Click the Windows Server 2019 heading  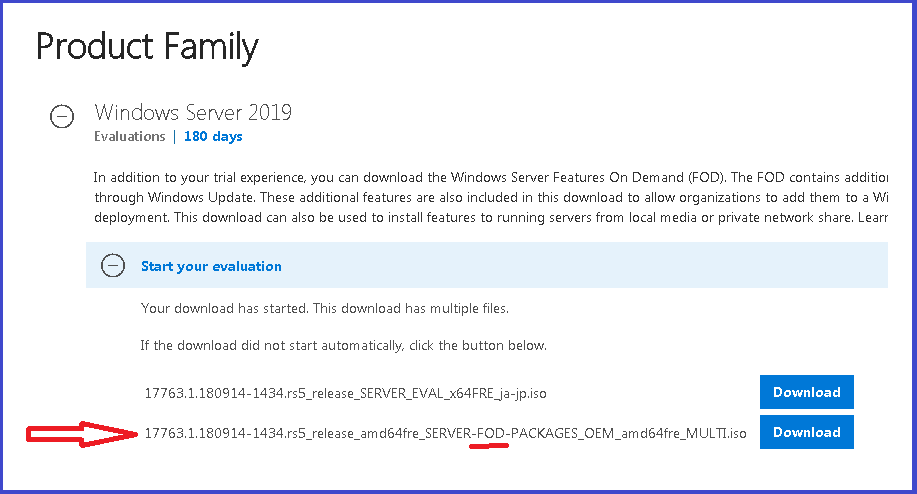(193, 112)
